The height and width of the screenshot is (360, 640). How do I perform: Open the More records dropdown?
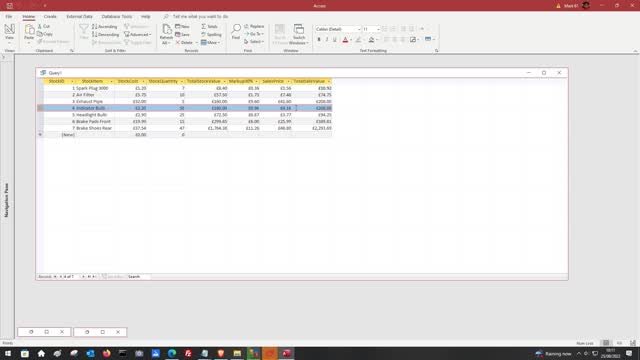211,42
